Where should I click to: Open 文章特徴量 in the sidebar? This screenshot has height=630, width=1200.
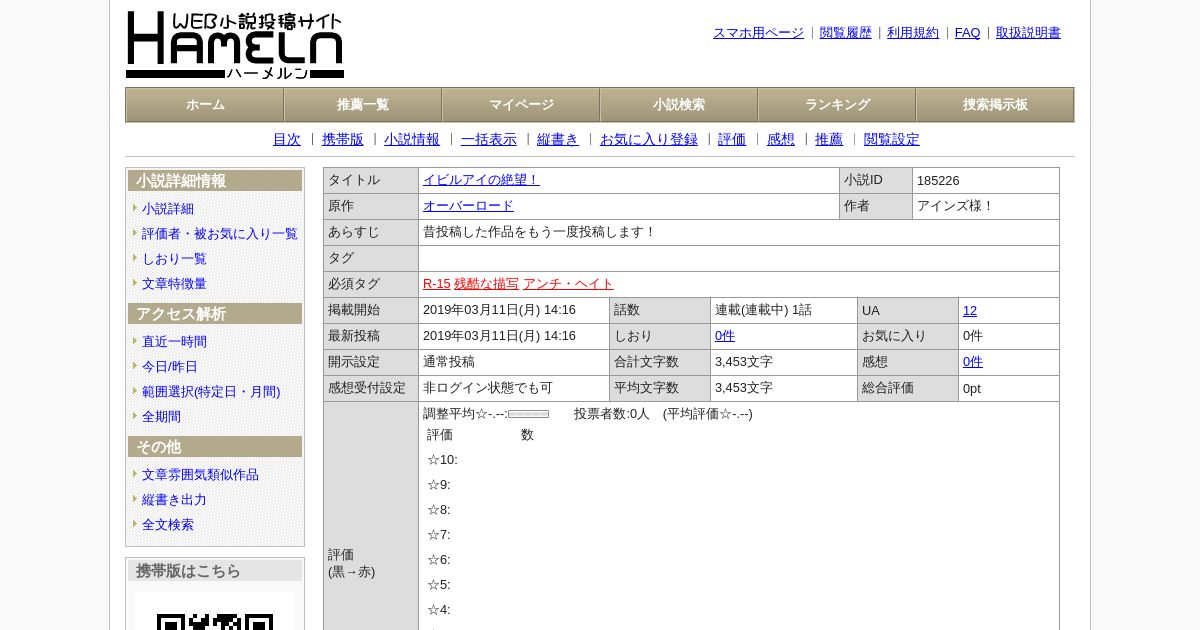pyautogui.click(x=174, y=284)
